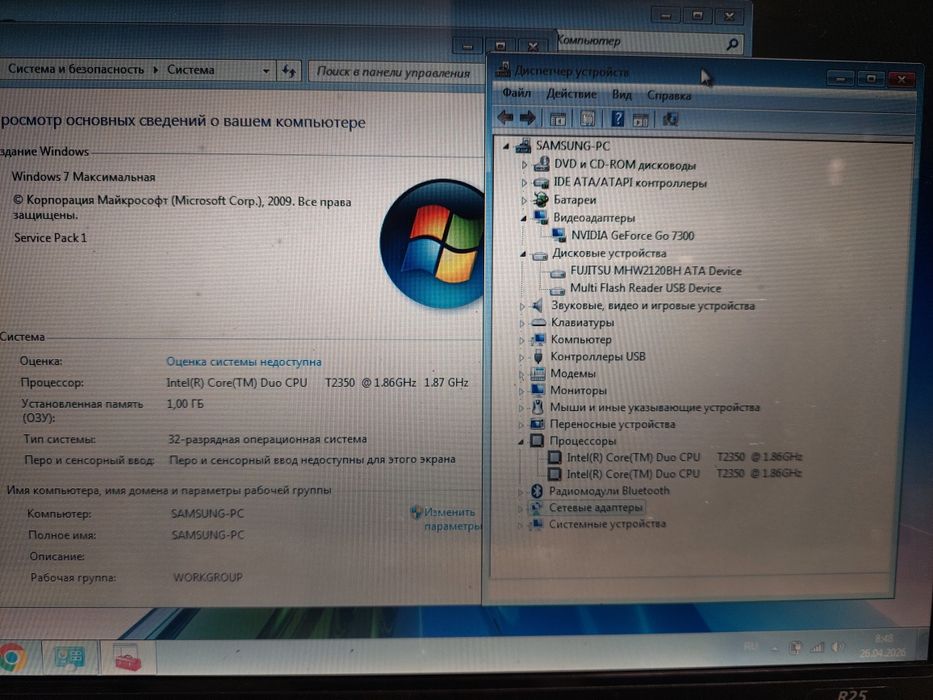Select the SAMSUNG-PC root computer icon
933x700 pixels.
(524, 145)
